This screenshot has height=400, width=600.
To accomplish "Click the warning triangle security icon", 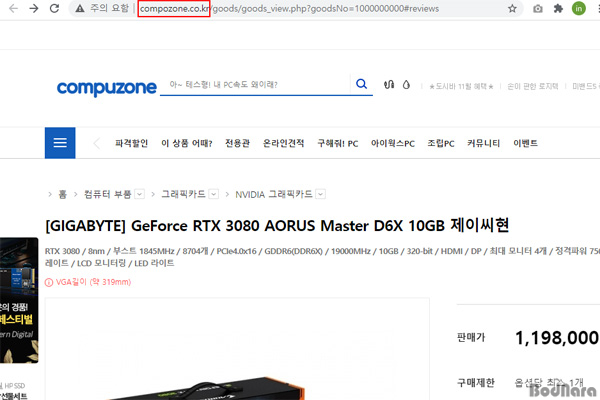I will (x=80, y=8).
